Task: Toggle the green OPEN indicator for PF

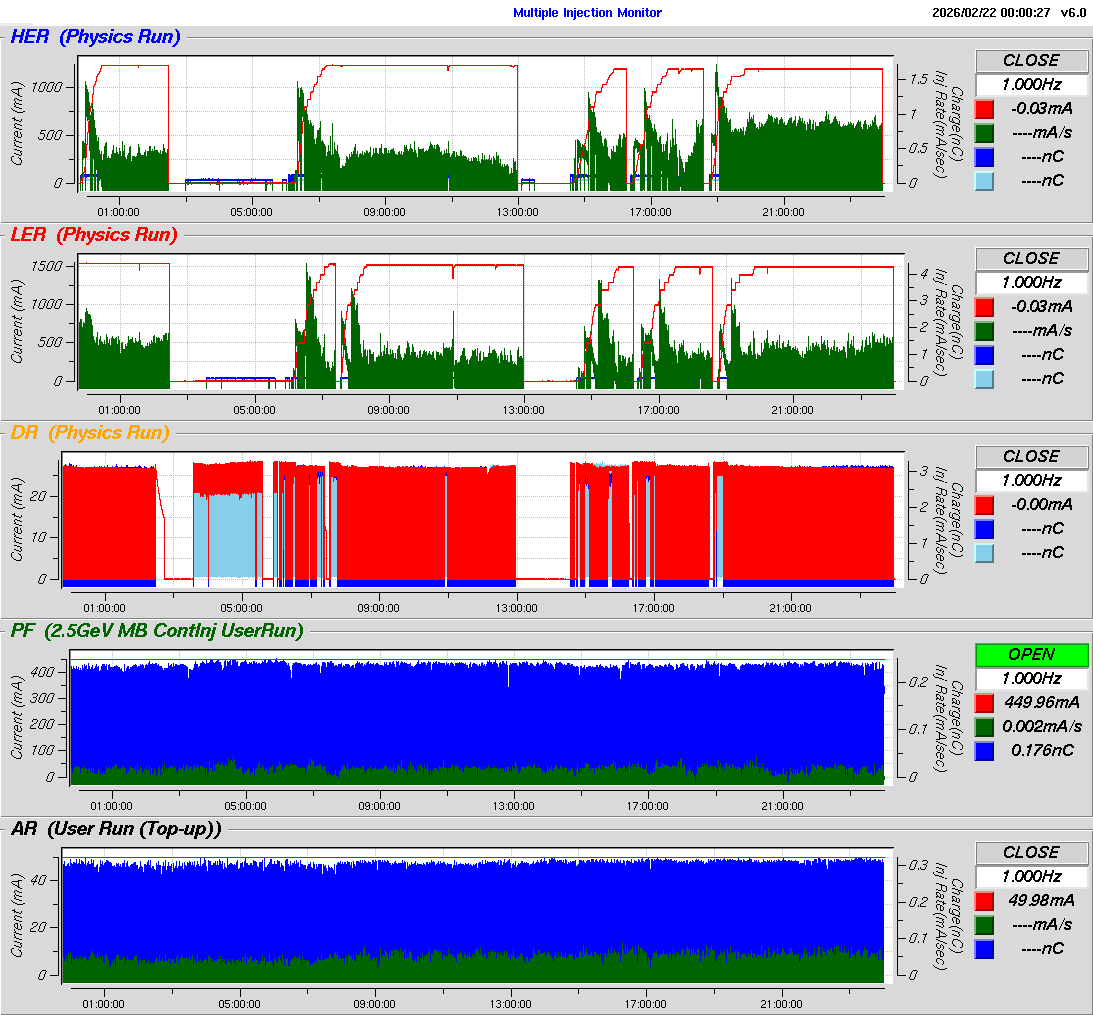Action: (x=1031, y=654)
